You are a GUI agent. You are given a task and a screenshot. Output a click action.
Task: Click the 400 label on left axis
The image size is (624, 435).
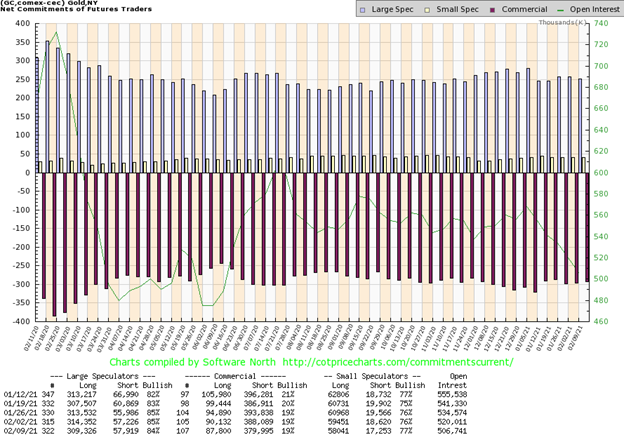pyautogui.click(x=23, y=24)
